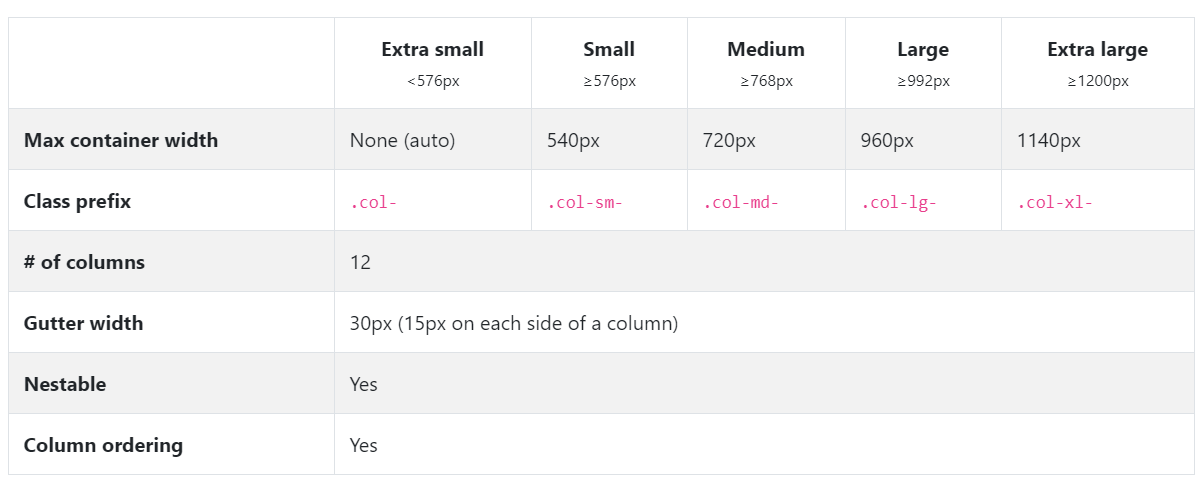Select the .col-md- code text
1203x492 pixels.
coord(741,203)
